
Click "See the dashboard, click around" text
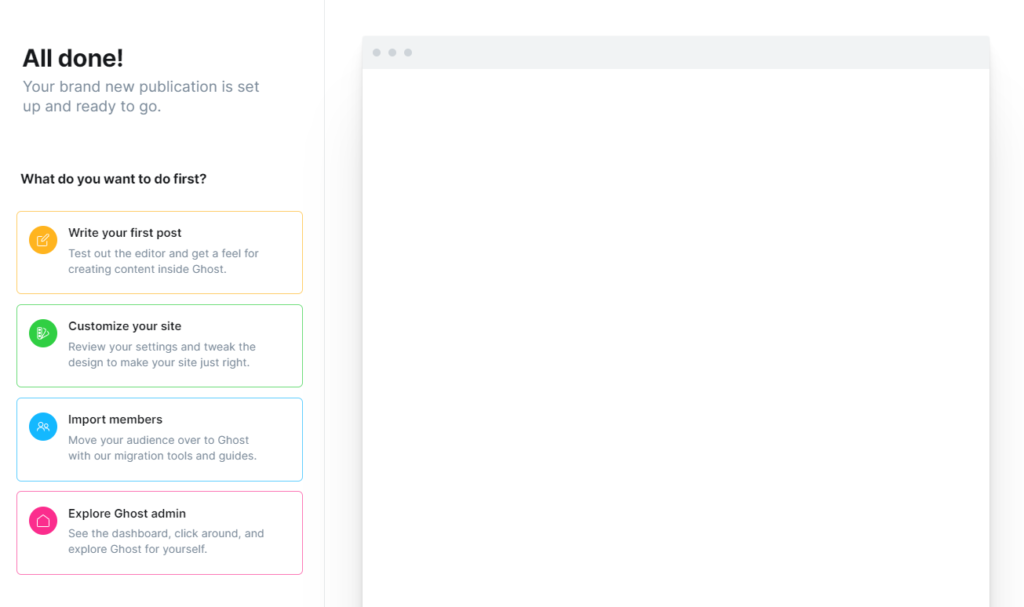pyautogui.click(x=166, y=541)
